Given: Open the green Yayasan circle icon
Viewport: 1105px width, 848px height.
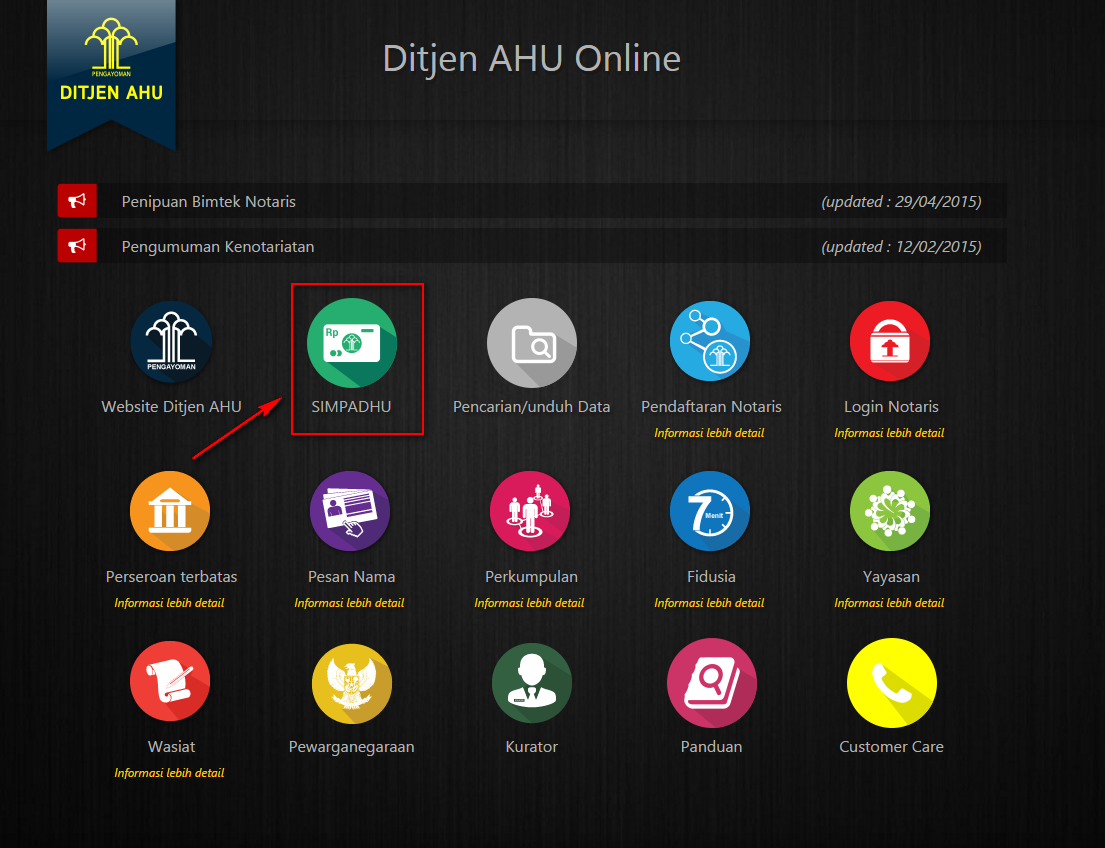Looking at the screenshot, I should (x=890, y=511).
